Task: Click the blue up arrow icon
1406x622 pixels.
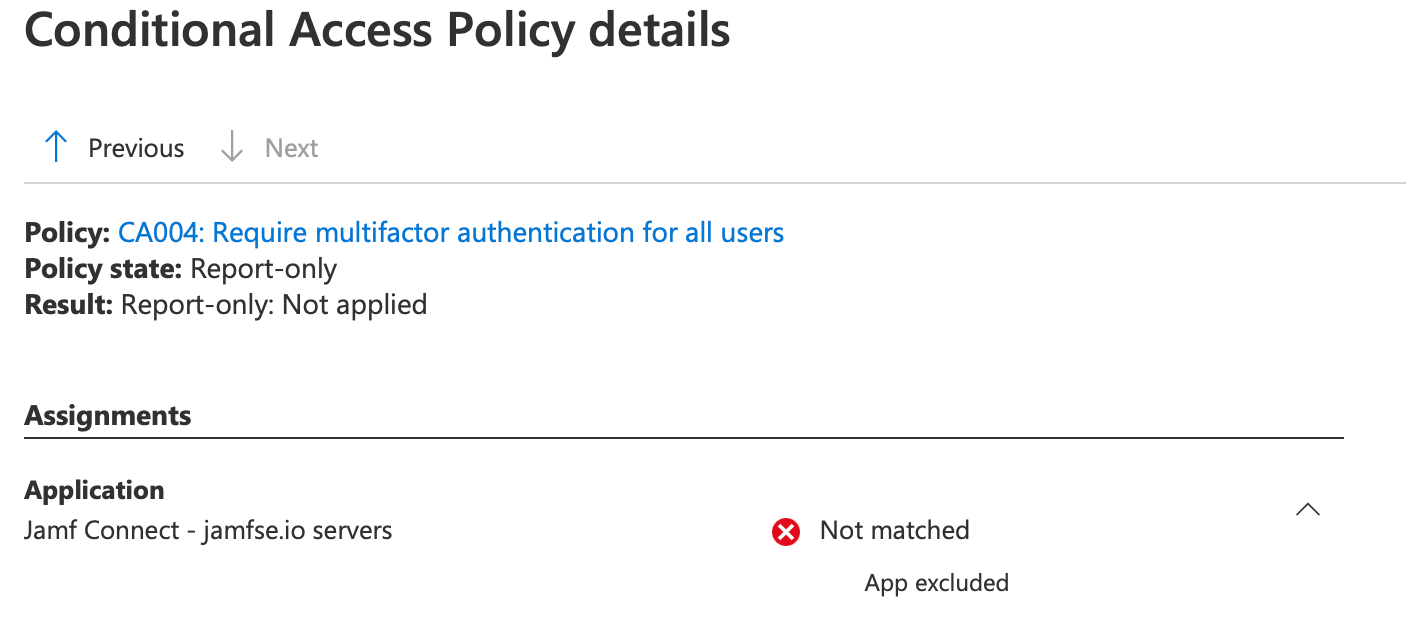Action: click(x=56, y=147)
